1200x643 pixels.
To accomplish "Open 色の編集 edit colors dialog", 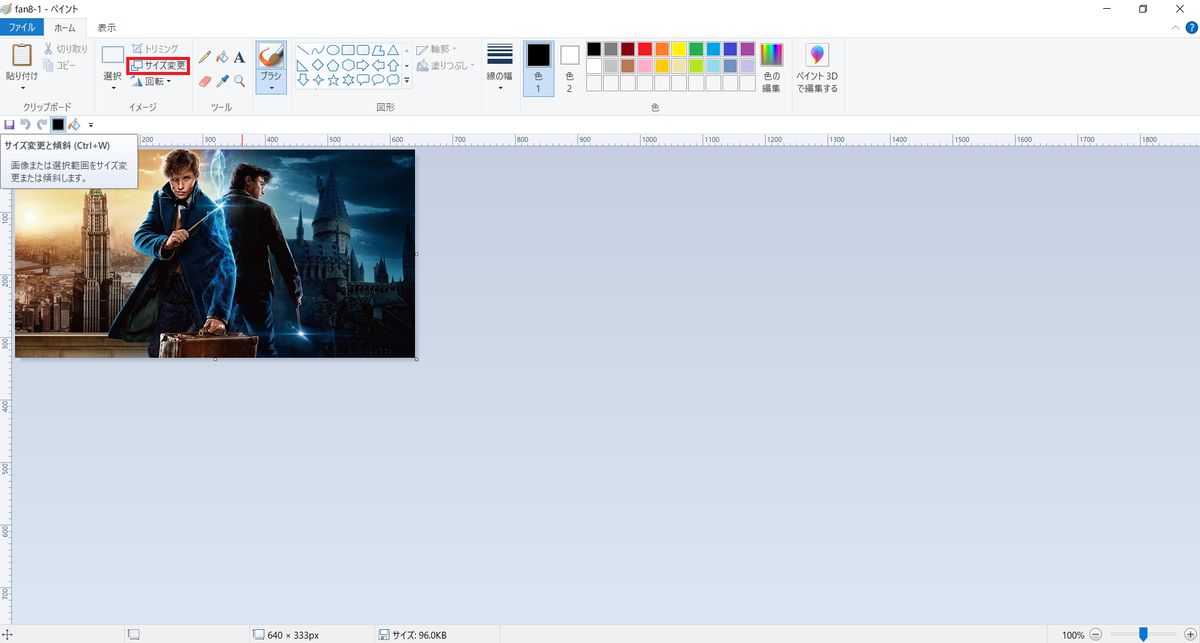I will (771, 69).
